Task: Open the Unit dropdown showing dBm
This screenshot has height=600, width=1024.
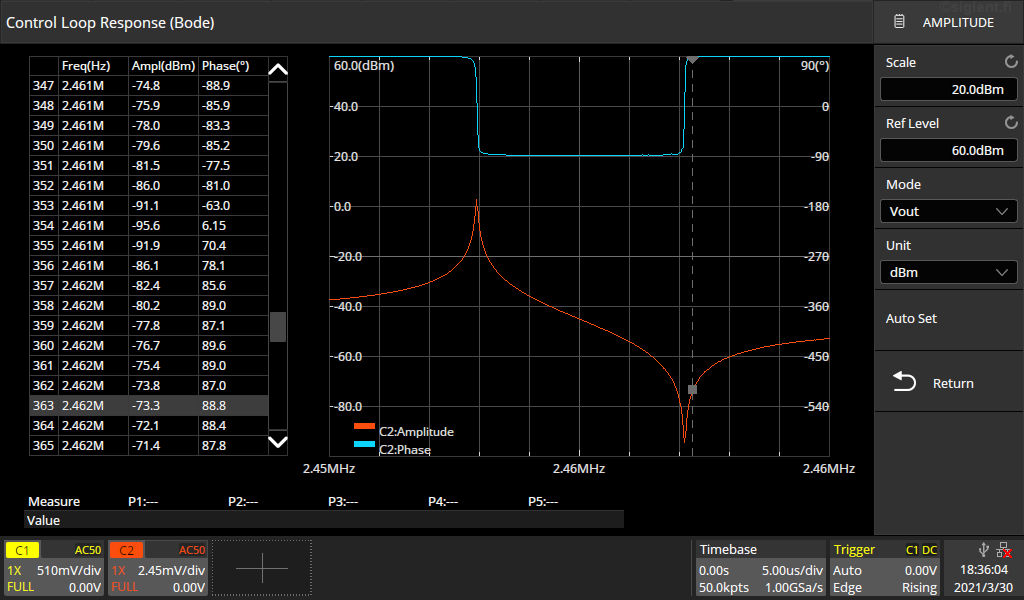Action: coord(948,272)
